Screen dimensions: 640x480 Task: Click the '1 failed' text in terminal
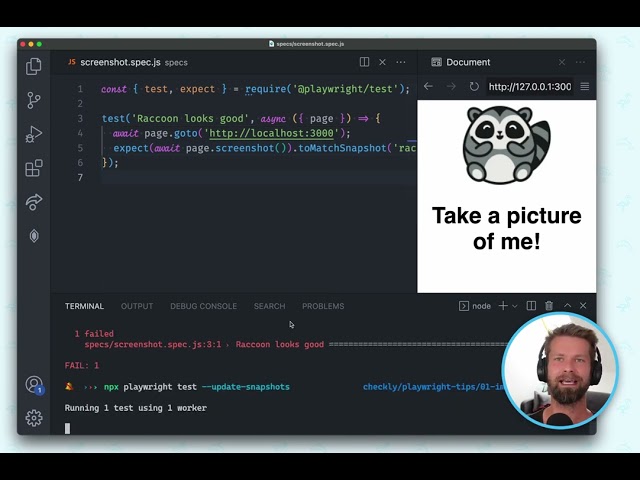[x=94, y=334]
